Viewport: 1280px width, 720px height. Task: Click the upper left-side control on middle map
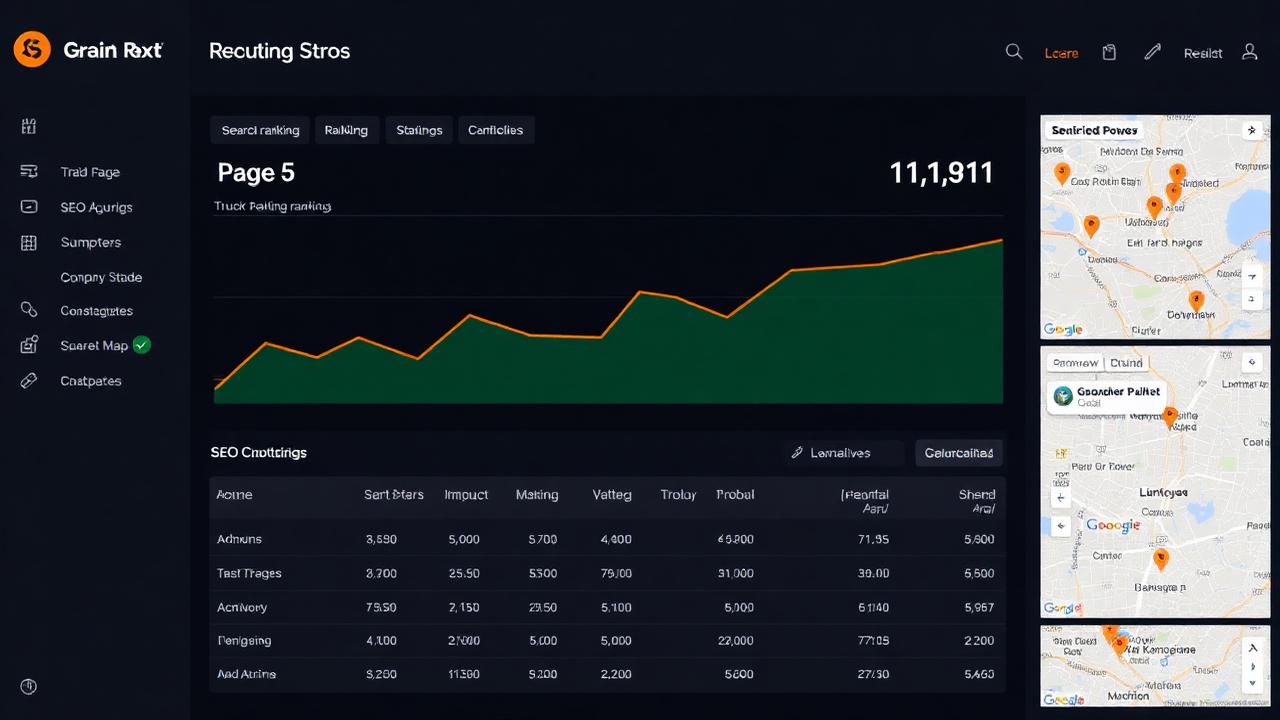click(x=1061, y=497)
